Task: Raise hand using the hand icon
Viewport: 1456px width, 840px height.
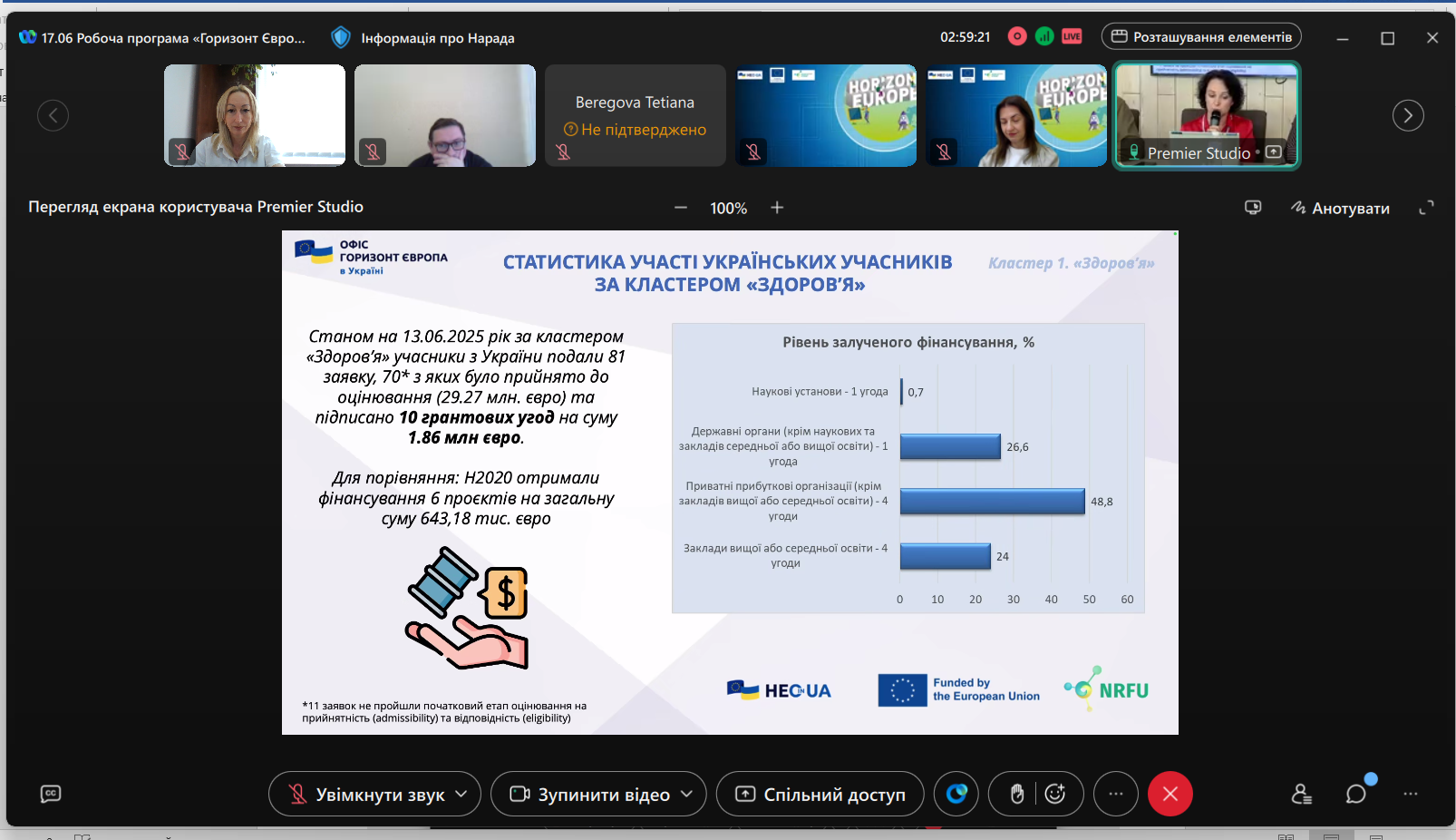Action: pyautogui.click(x=1017, y=794)
